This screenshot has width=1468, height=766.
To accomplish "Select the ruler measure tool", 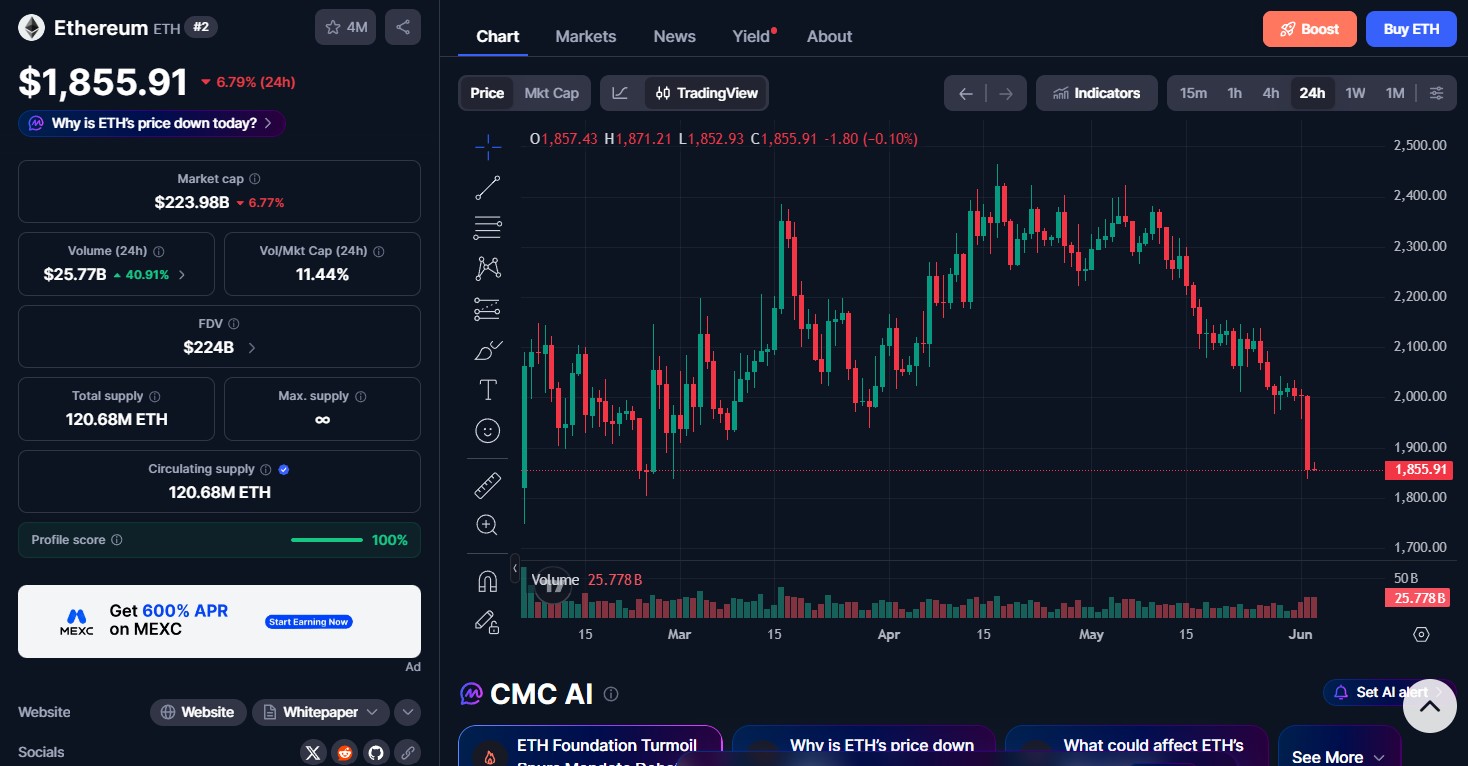I will (488, 486).
